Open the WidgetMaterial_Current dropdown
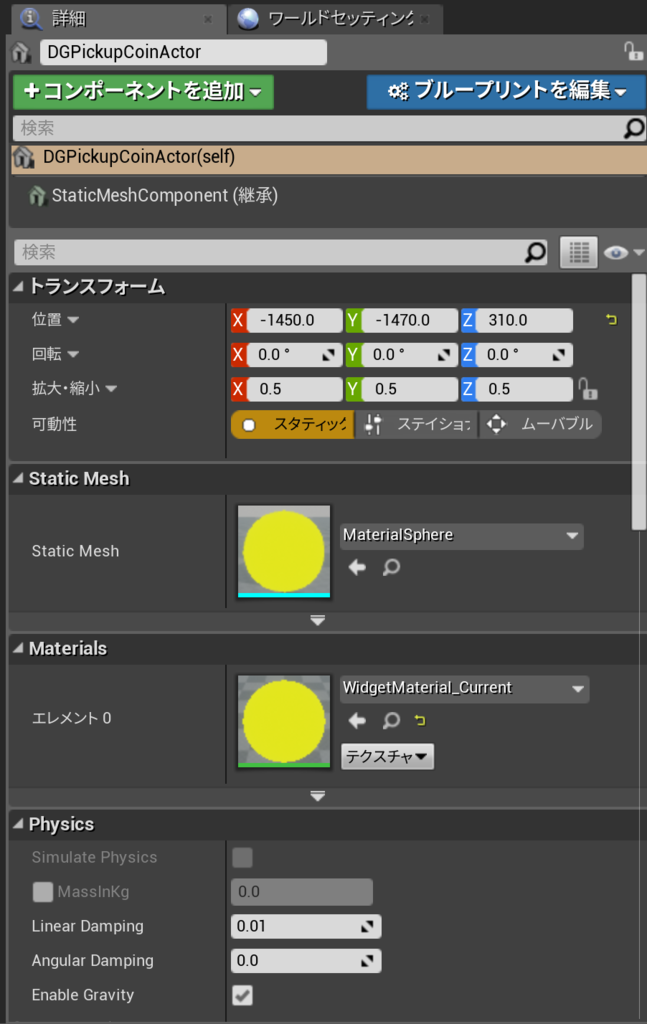Viewport: 647px width, 1024px height. (464, 688)
